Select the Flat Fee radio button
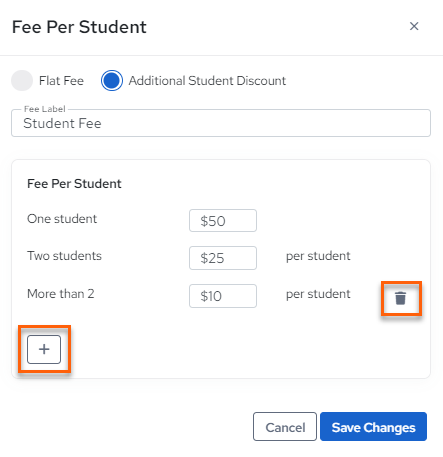The width and height of the screenshot is (443, 457). tap(22, 81)
